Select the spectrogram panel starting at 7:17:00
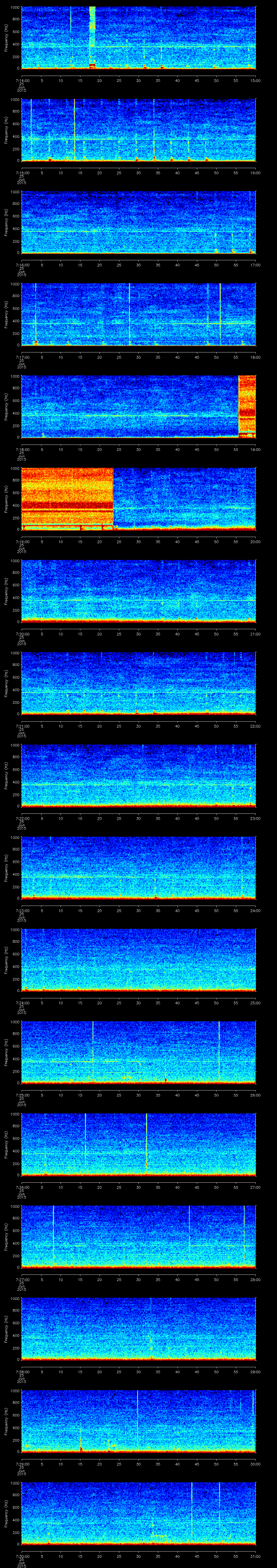 (x=138, y=315)
